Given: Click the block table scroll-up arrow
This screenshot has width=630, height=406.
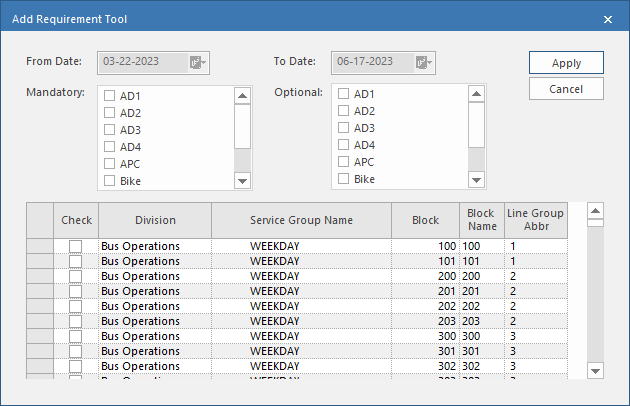Looking at the screenshot, I should (x=595, y=211).
